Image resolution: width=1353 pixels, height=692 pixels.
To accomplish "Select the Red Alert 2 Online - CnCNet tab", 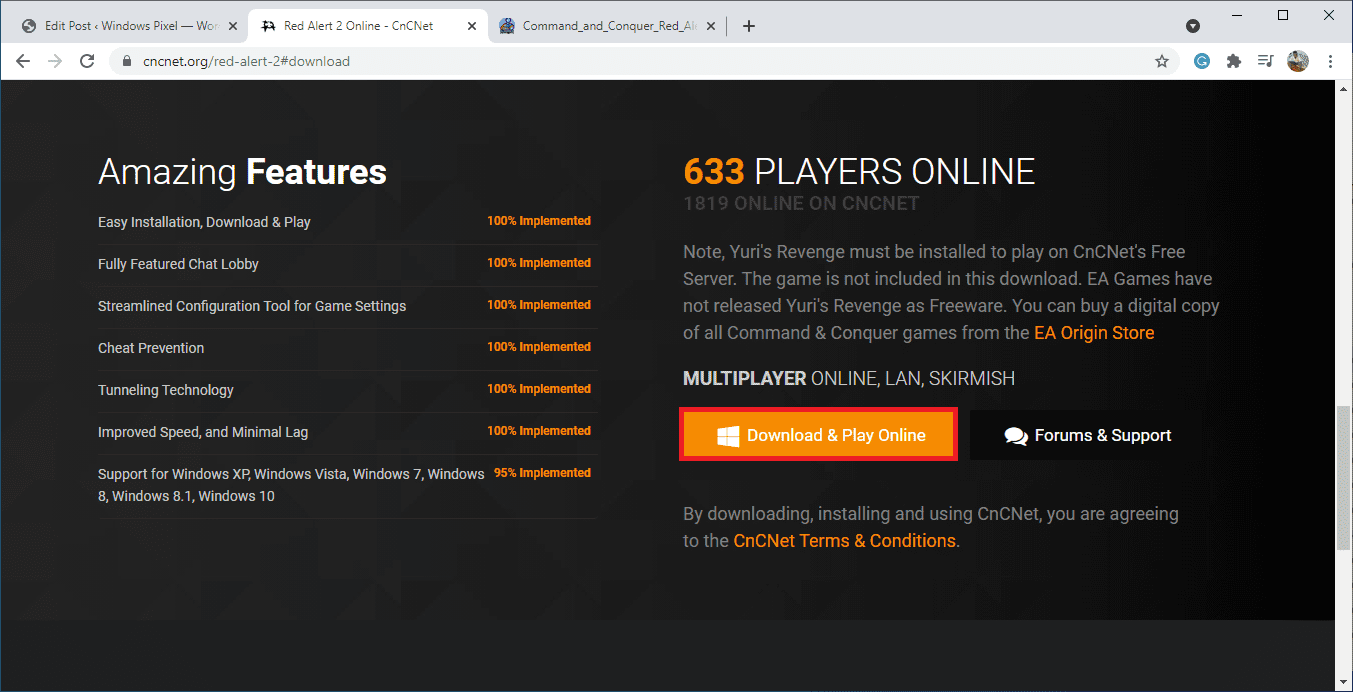I will [x=366, y=26].
